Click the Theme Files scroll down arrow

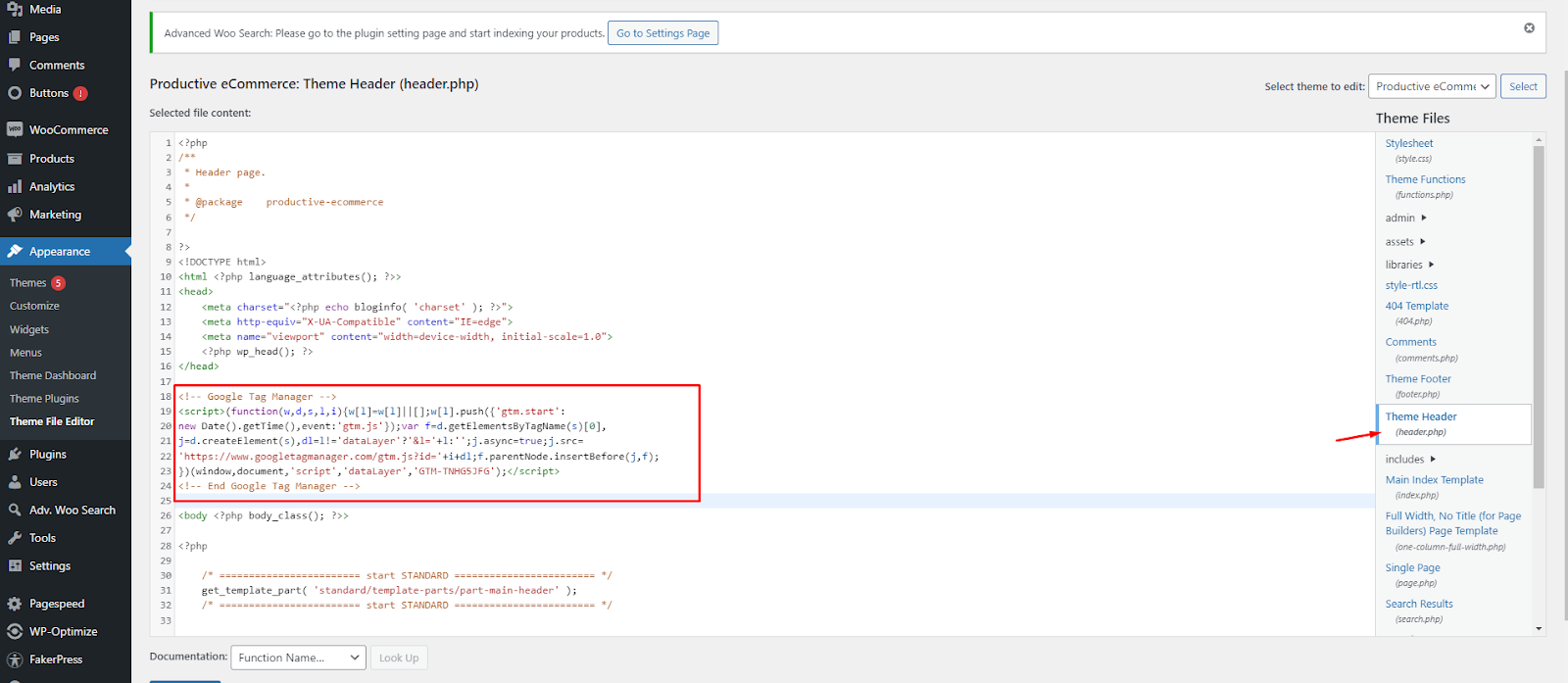coord(1539,628)
